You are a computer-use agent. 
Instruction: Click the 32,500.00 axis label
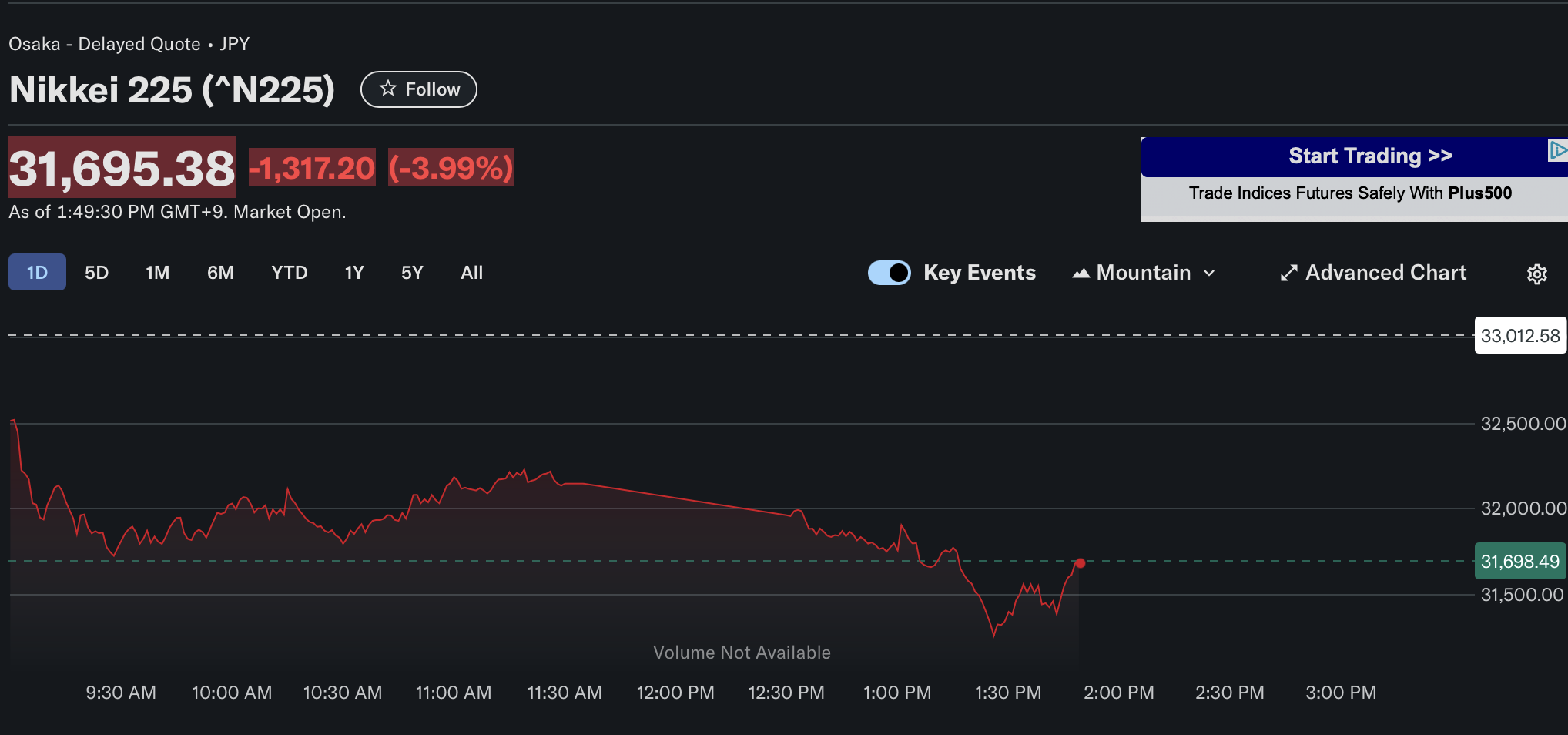point(1523,424)
